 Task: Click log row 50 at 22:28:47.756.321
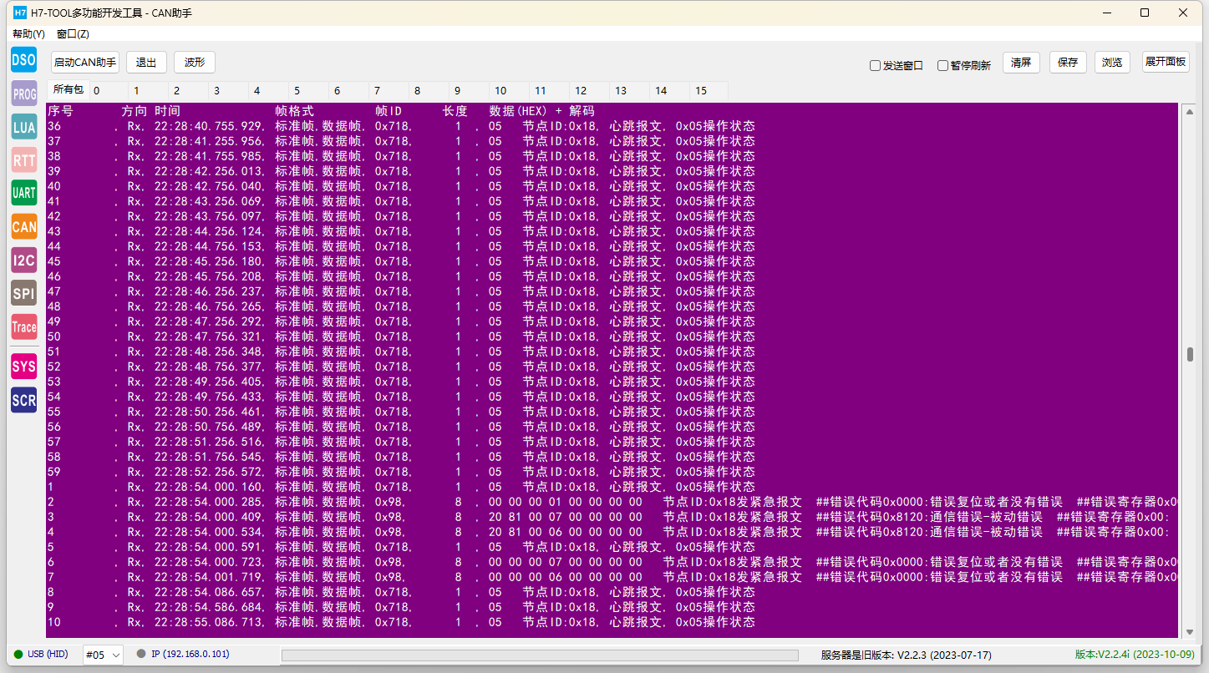click(401, 337)
